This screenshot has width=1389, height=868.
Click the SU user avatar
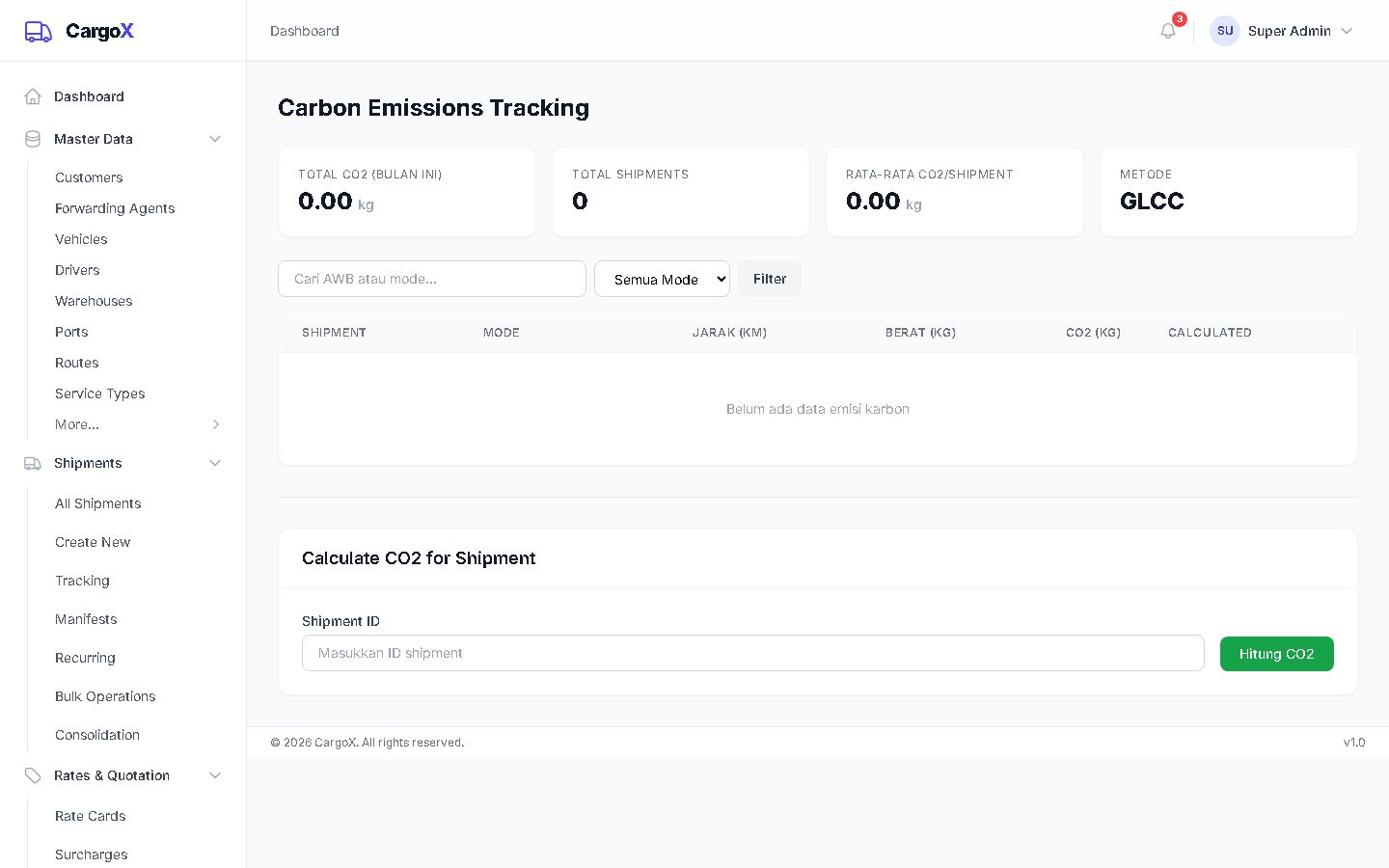[x=1225, y=31]
